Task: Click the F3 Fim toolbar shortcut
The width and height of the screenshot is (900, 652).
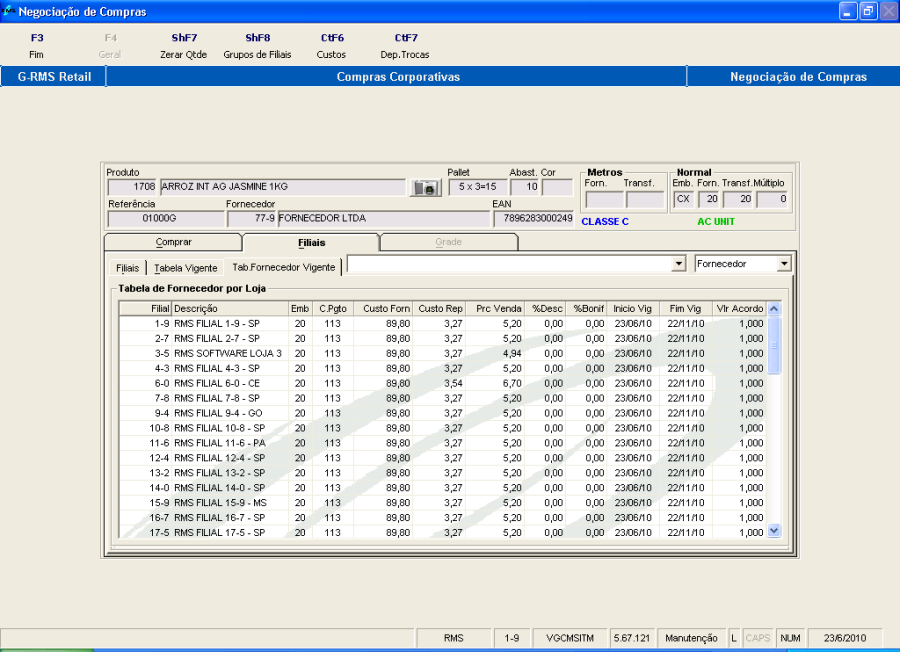Action: (37, 46)
